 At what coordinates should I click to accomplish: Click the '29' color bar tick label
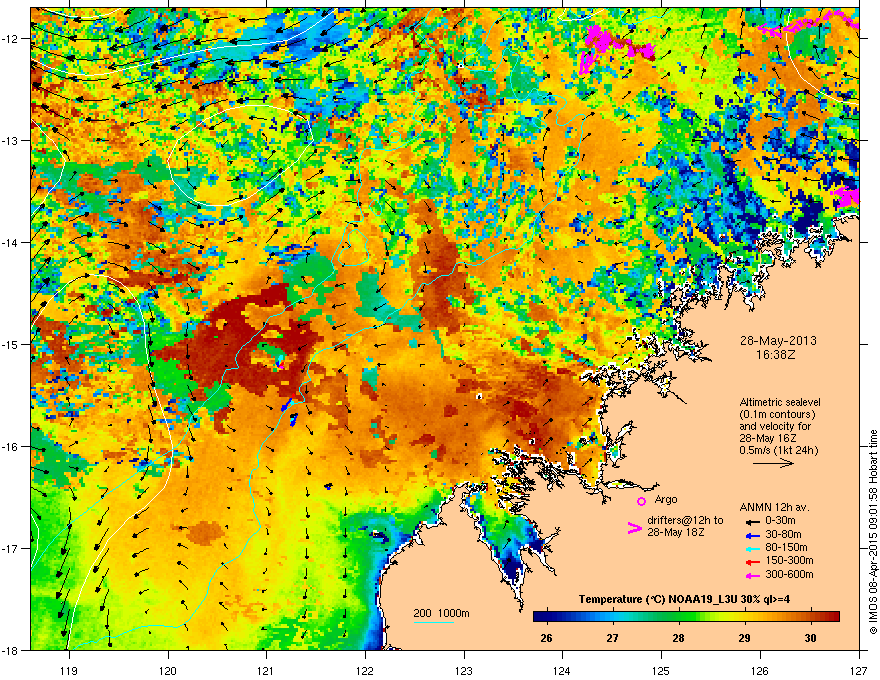pyautogui.click(x=744, y=638)
